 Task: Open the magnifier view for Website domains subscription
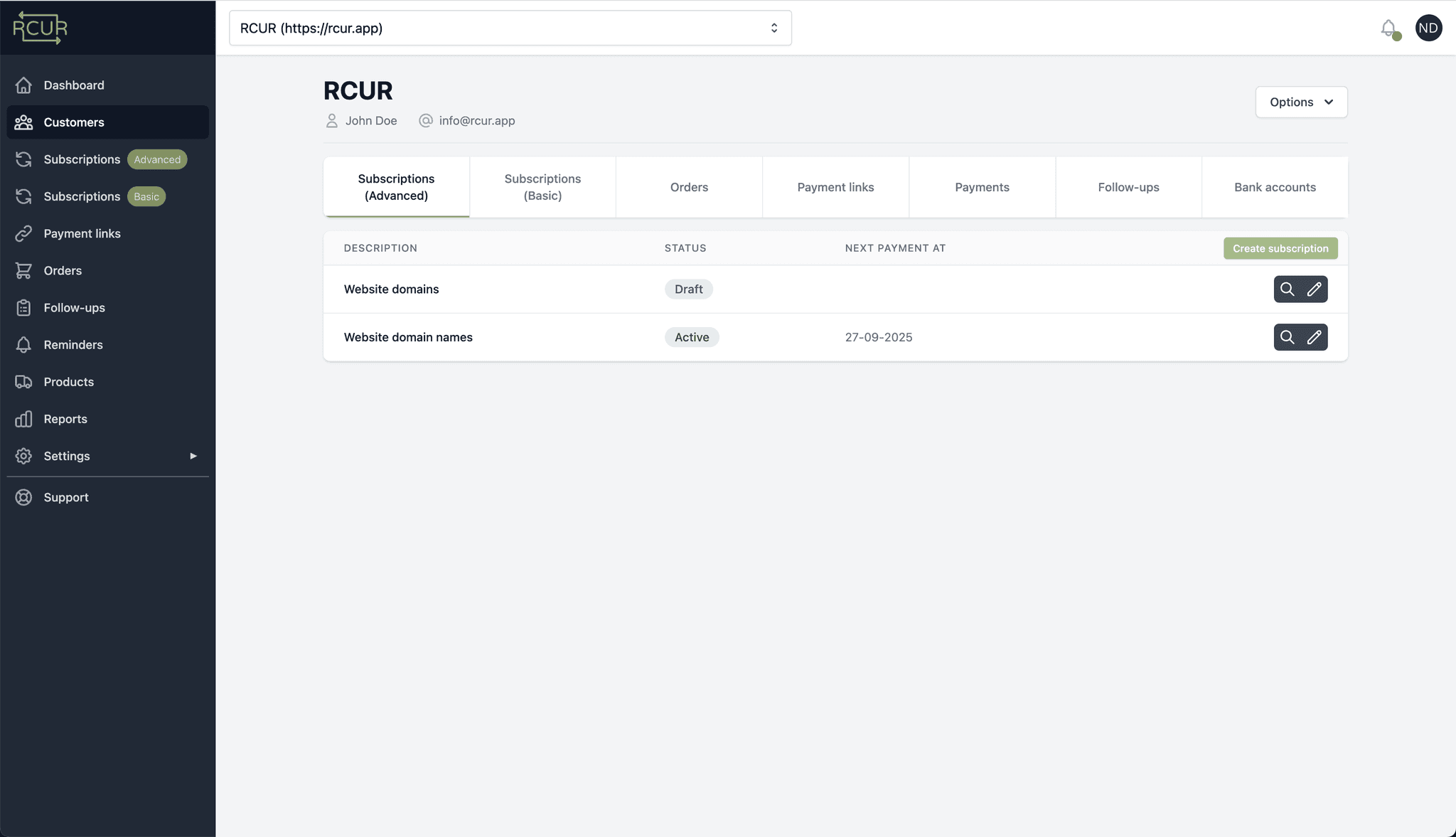click(x=1288, y=289)
